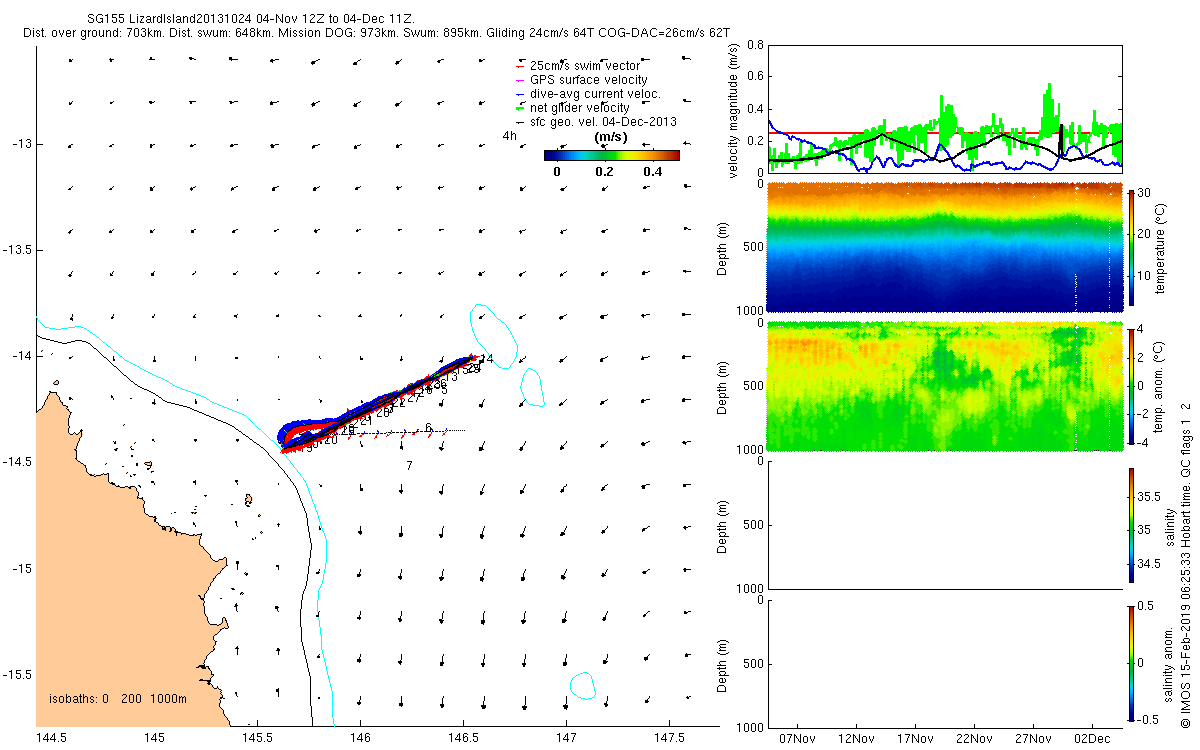Click the 27Nov date tick
Viewport: 1200px width, 750px height.
1033,738
